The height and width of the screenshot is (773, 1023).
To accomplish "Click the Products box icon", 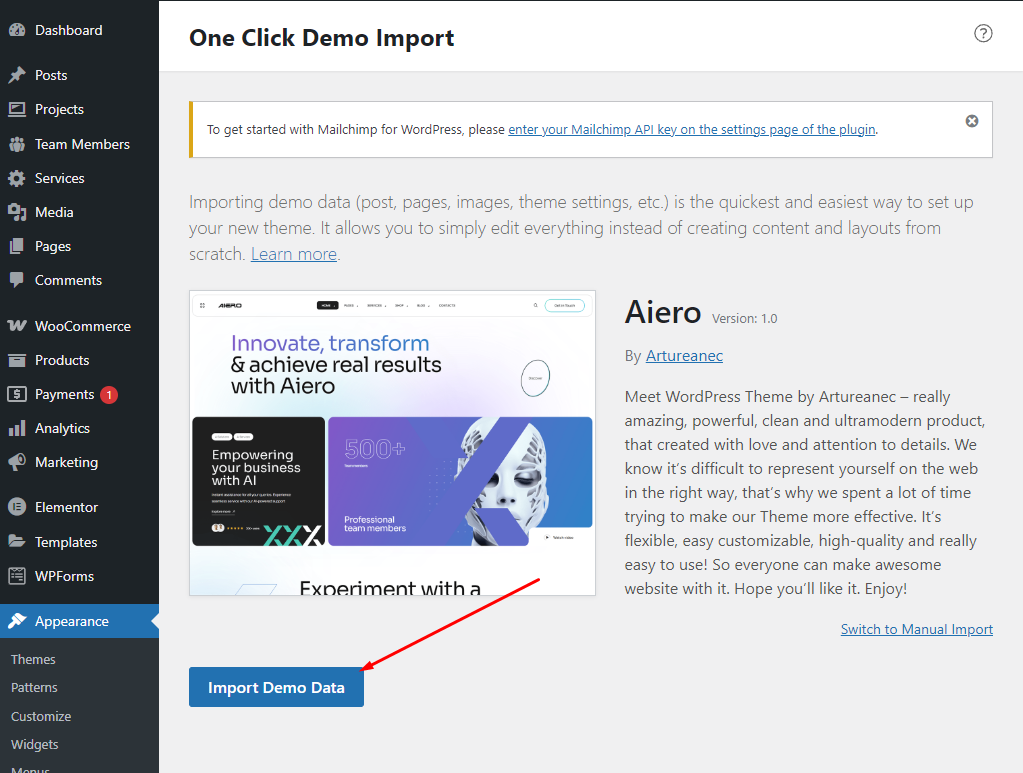I will point(17,360).
